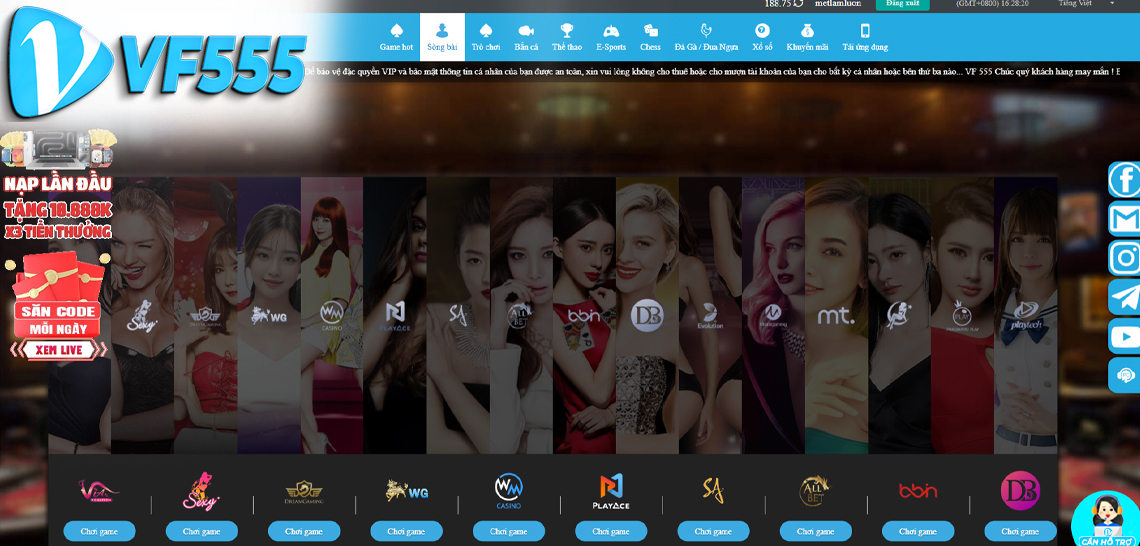Select the Sòng bài tab

point(442,37)
